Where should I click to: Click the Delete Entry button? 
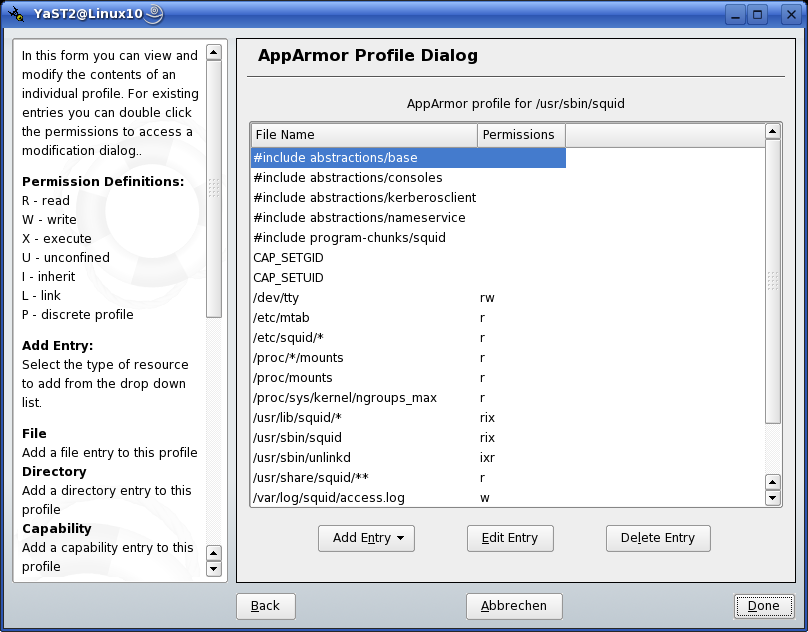click(657, 538)
